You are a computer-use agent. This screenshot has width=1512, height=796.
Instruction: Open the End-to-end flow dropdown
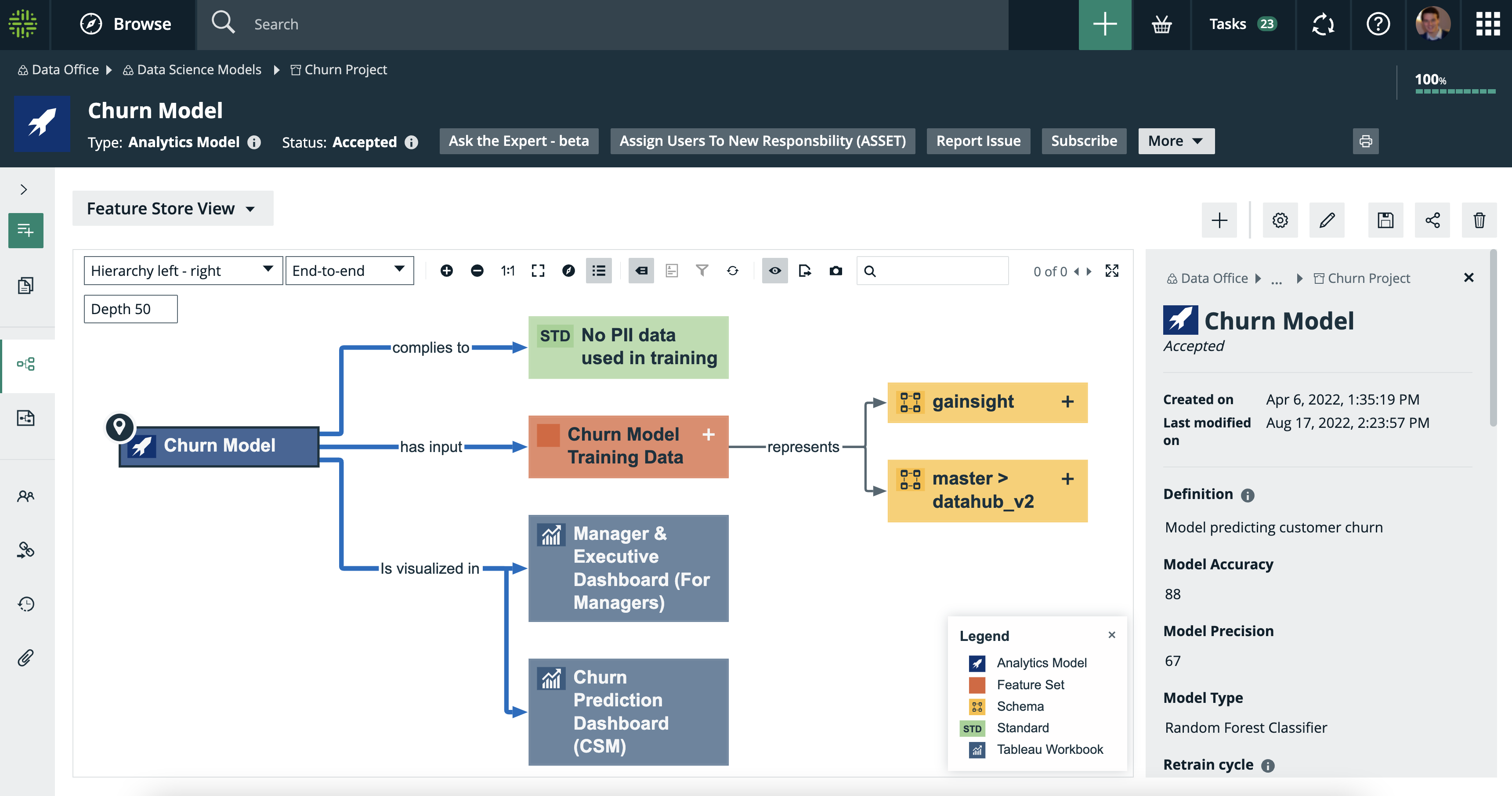pyautogui.click(x=349, y=271)
